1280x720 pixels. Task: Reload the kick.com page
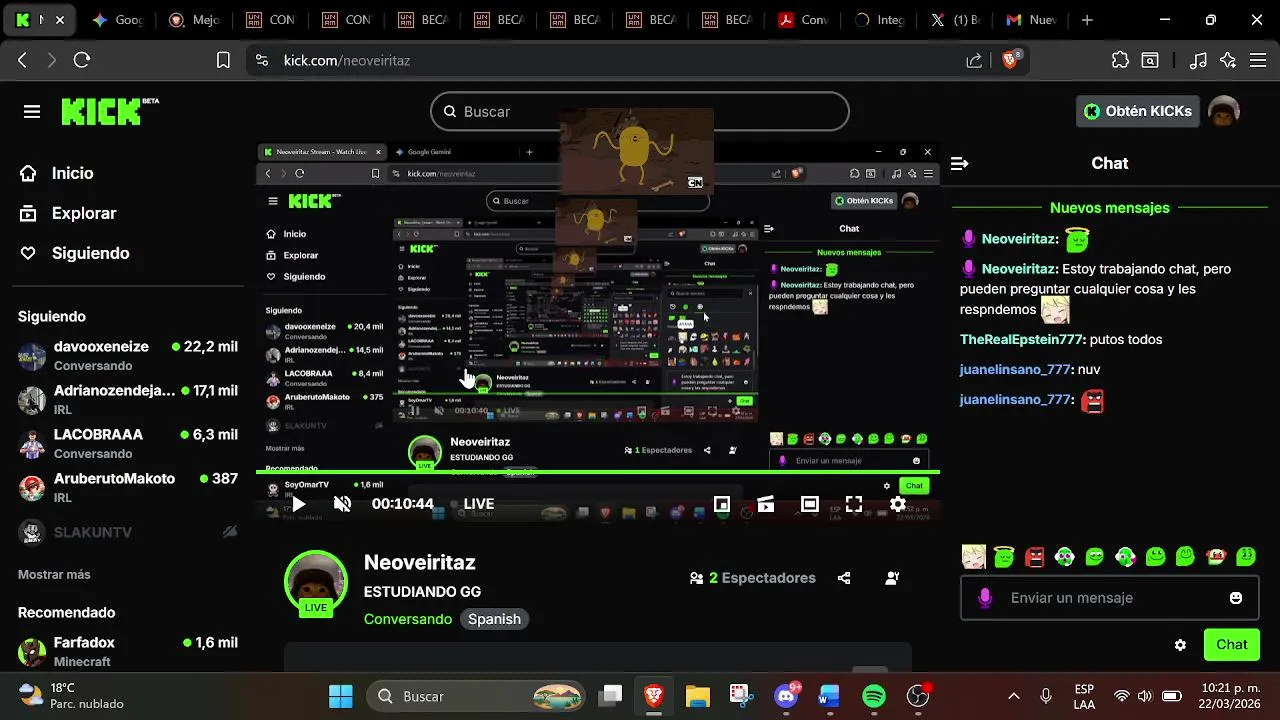(x=82, y=60)
